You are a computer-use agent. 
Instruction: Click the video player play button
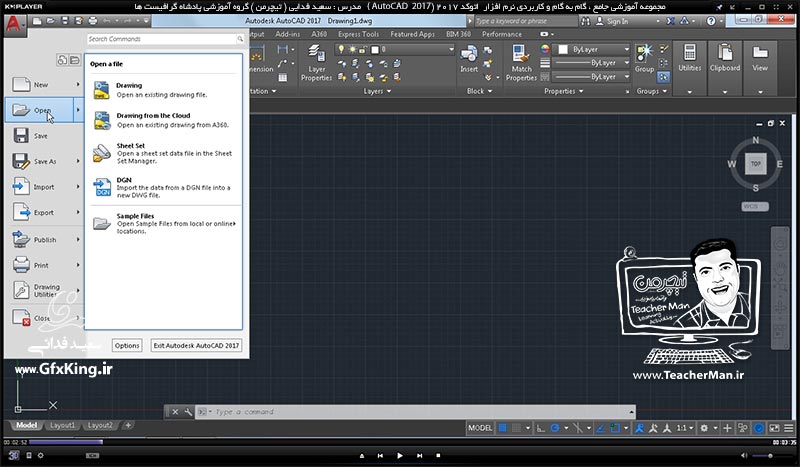(399, 455)
